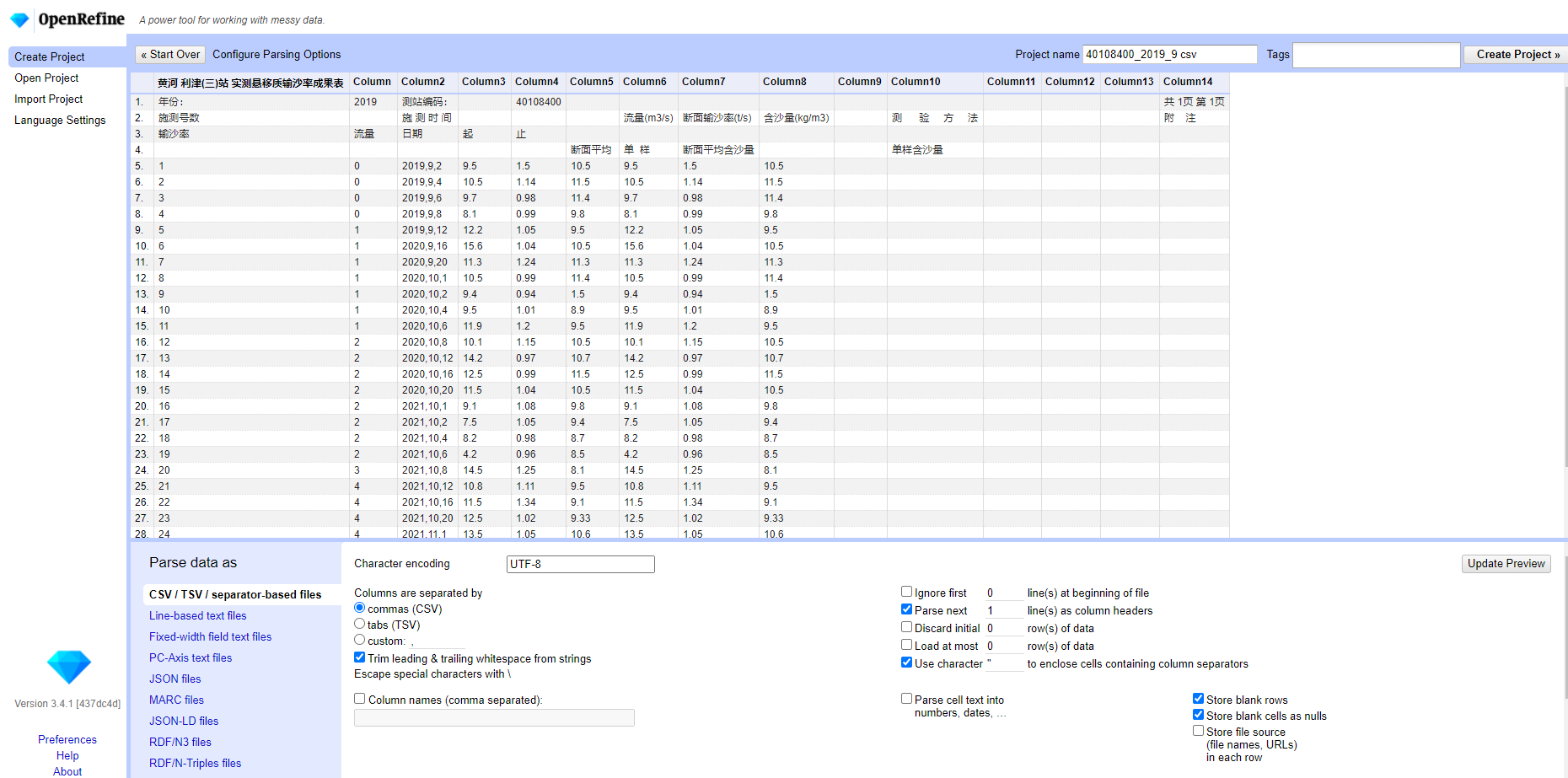Edit the Ignore first lines count field

click(x=1004, y=593)
